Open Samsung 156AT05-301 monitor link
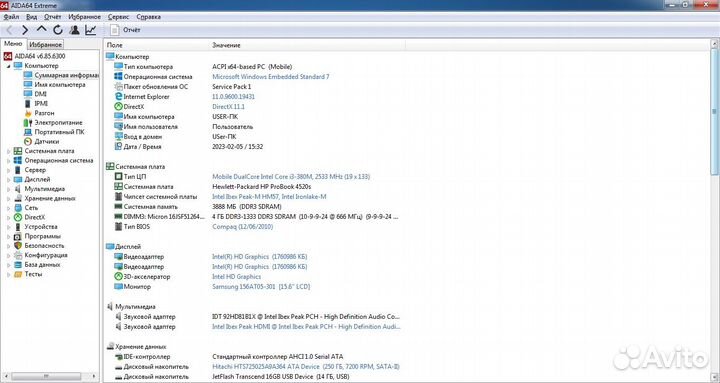Screen dimensions: 720x383 tap(261, 287)
